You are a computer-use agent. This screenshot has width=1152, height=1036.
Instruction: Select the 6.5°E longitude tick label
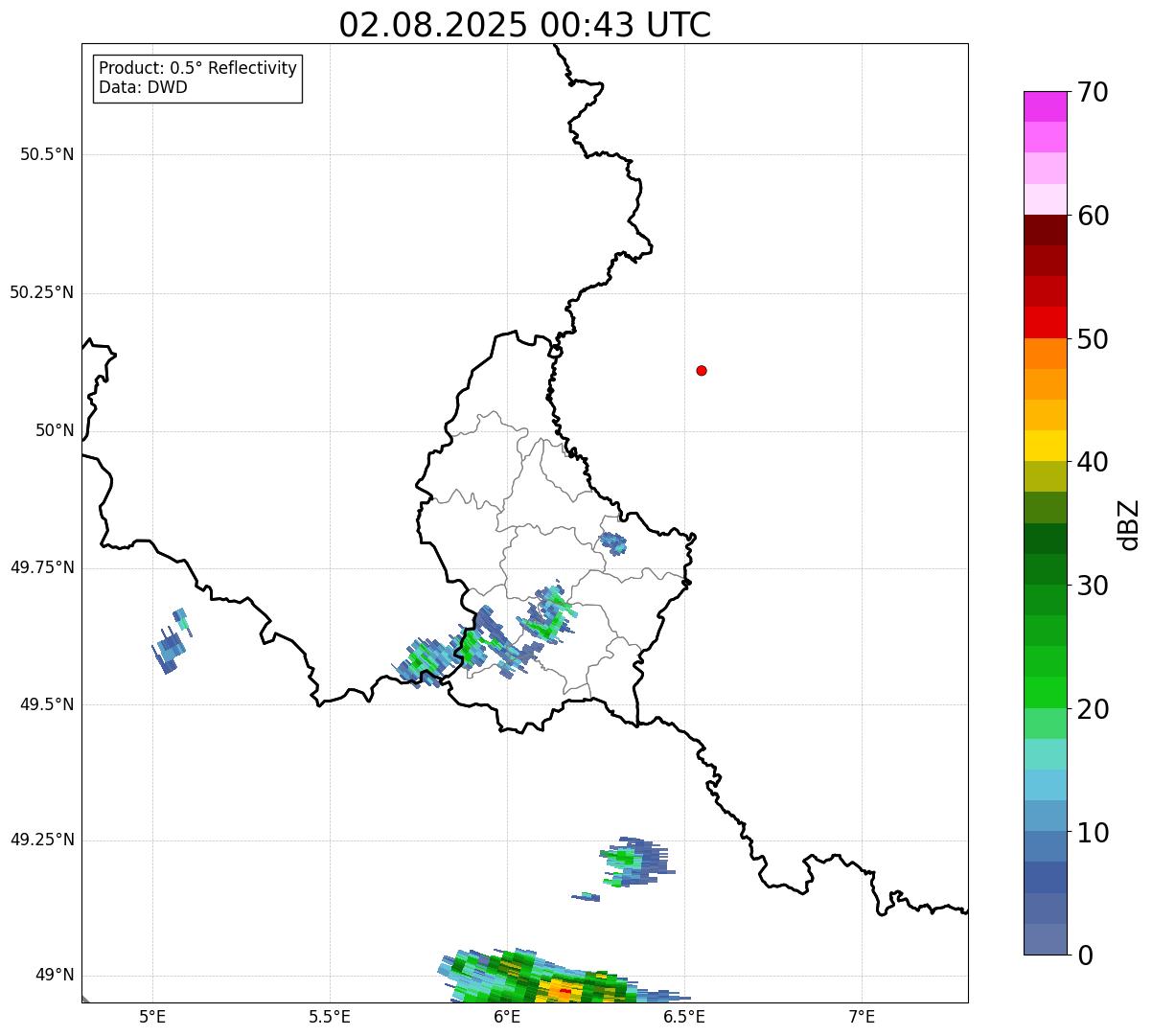684,1017
